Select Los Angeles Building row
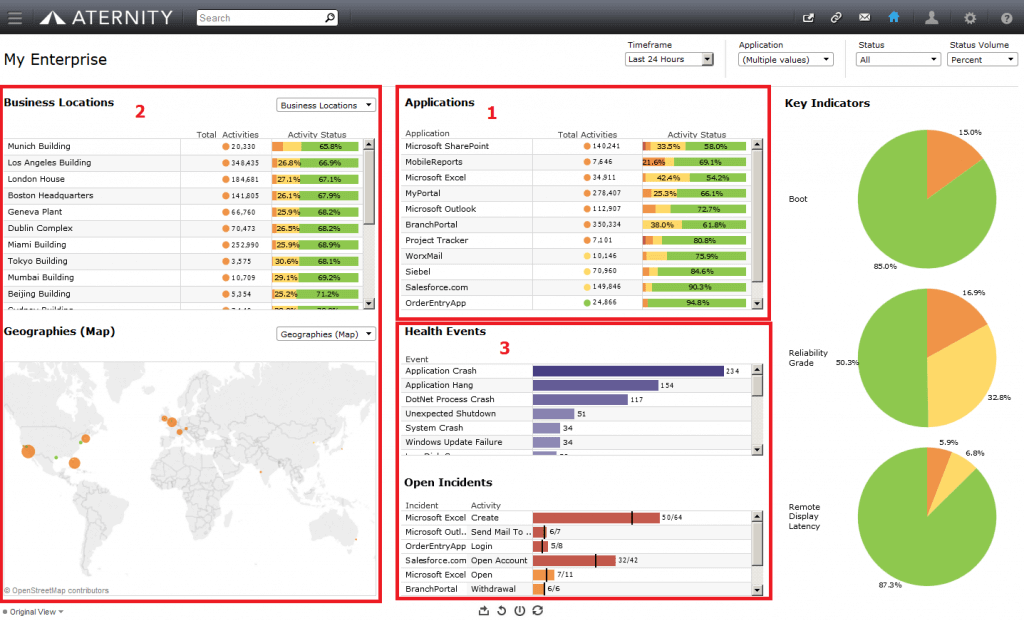 coord(183,163)
